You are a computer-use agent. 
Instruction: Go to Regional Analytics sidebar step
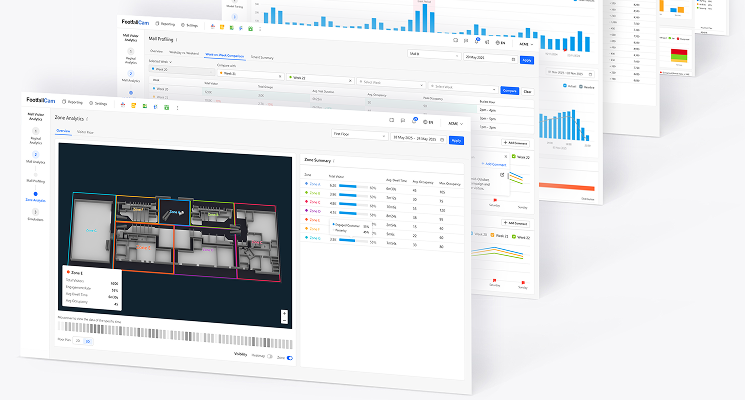(35, 136)
